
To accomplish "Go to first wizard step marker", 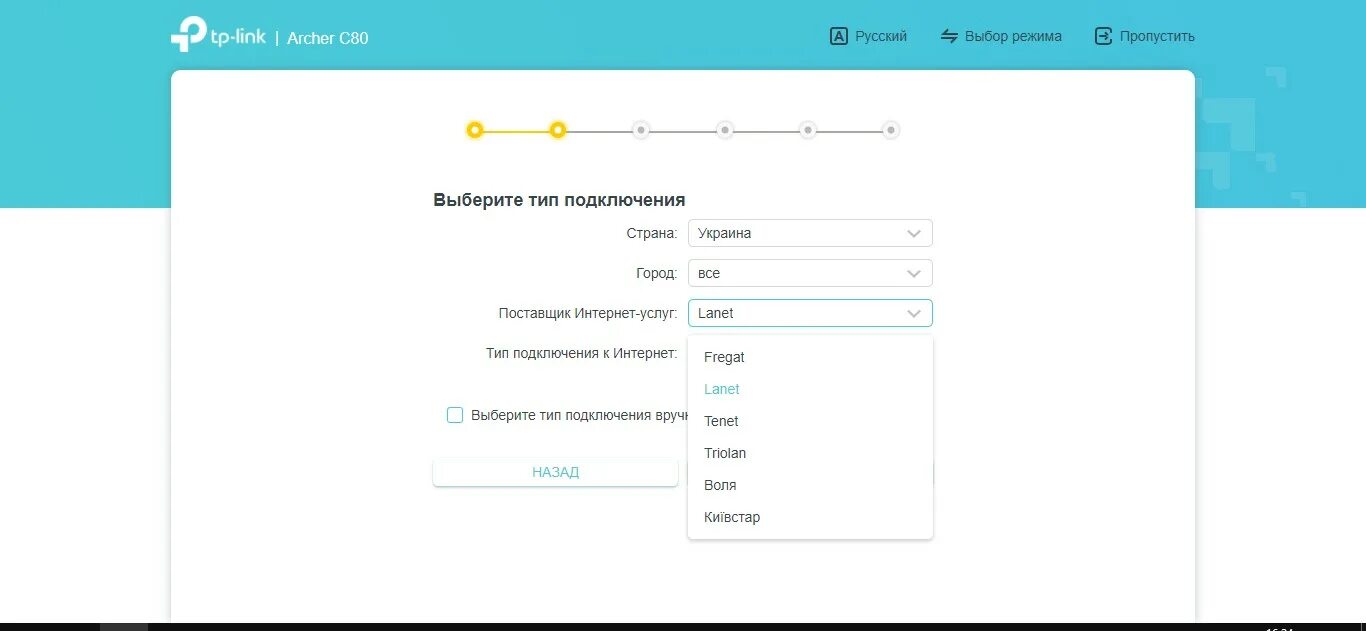I will pos(475,130).
